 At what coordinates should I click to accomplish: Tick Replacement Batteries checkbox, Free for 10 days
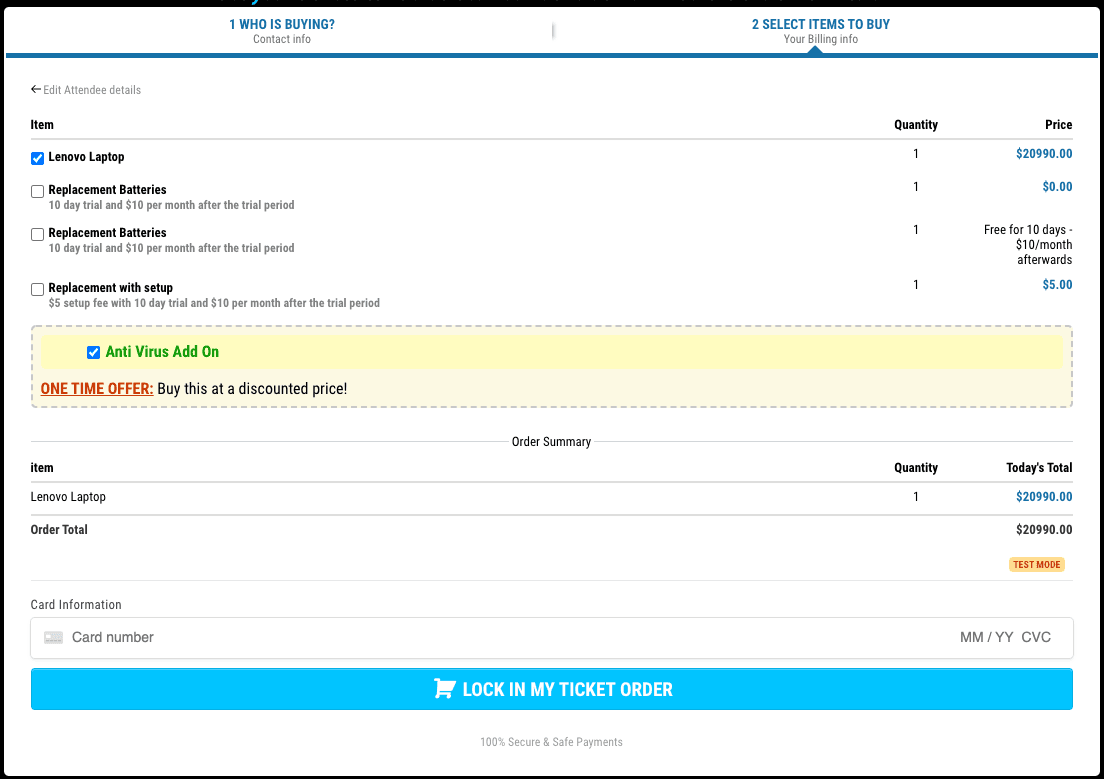[37, 235]
